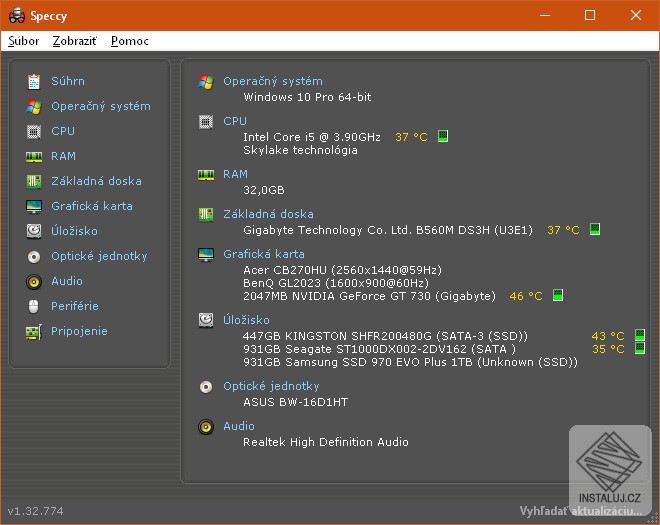This screenshot has height=525, width=660.
Task: Open Periférie section from sidebar
Action: [75, 306]
